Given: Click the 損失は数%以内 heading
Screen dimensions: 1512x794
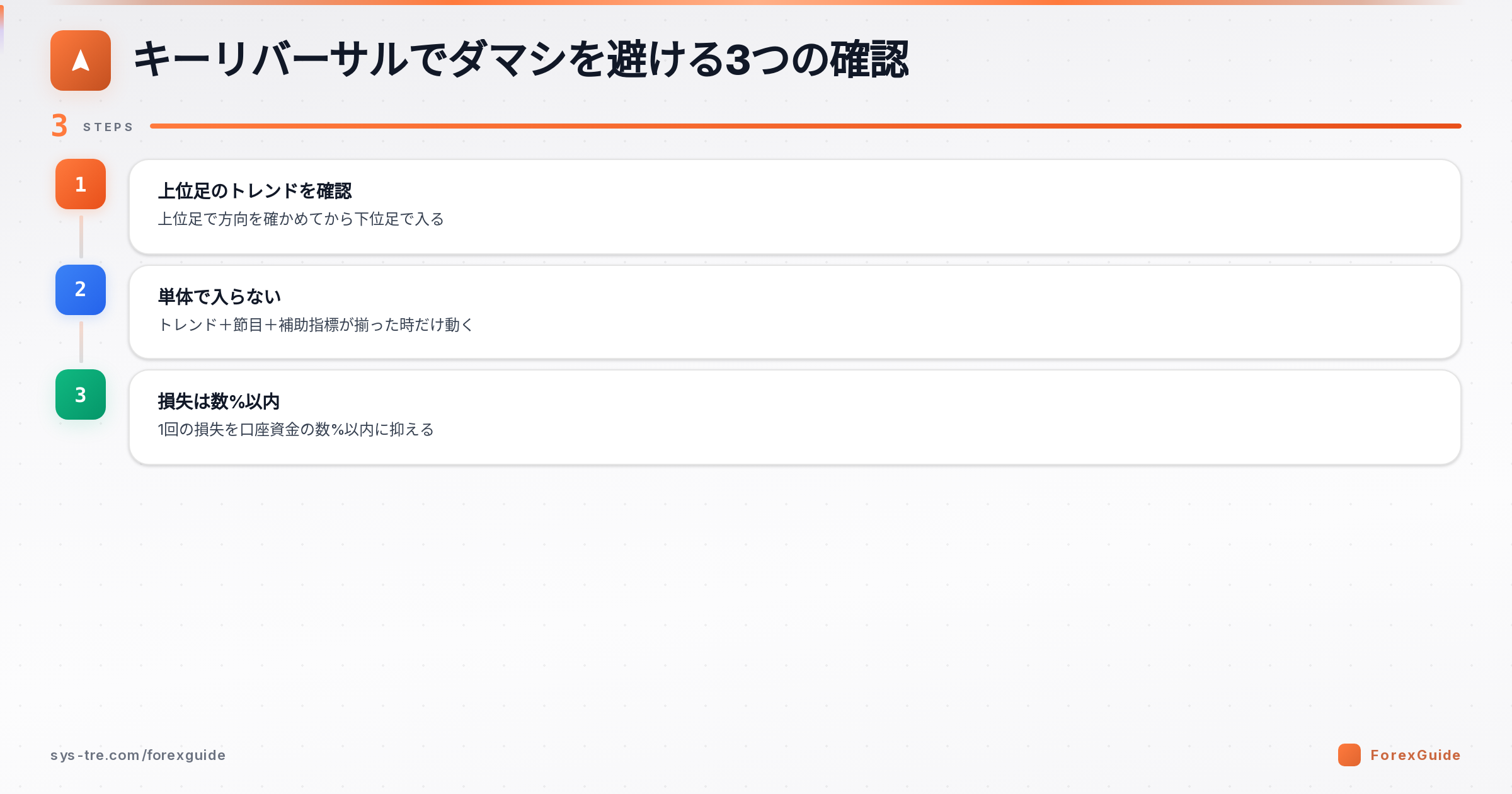Looking at the screenshot, I should [x=219, y=401].
